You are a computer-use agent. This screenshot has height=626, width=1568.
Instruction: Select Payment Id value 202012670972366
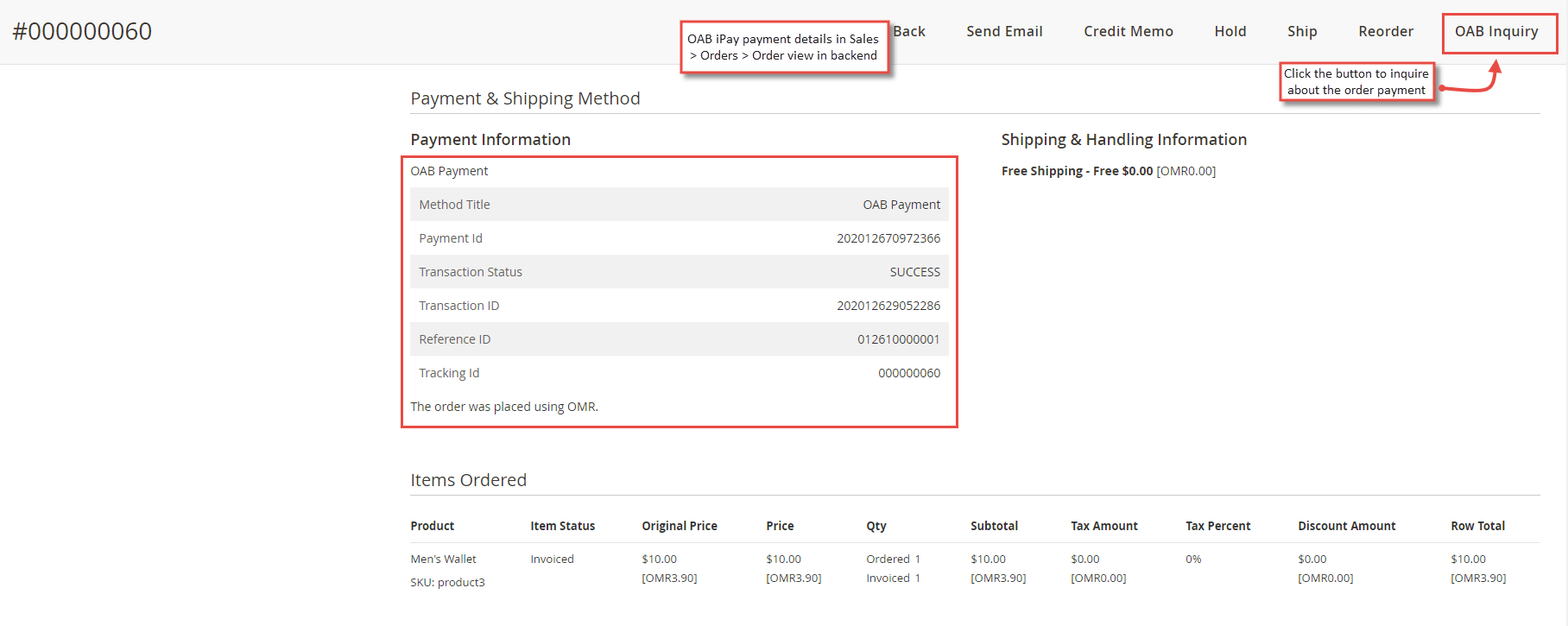tap(888, 238)
